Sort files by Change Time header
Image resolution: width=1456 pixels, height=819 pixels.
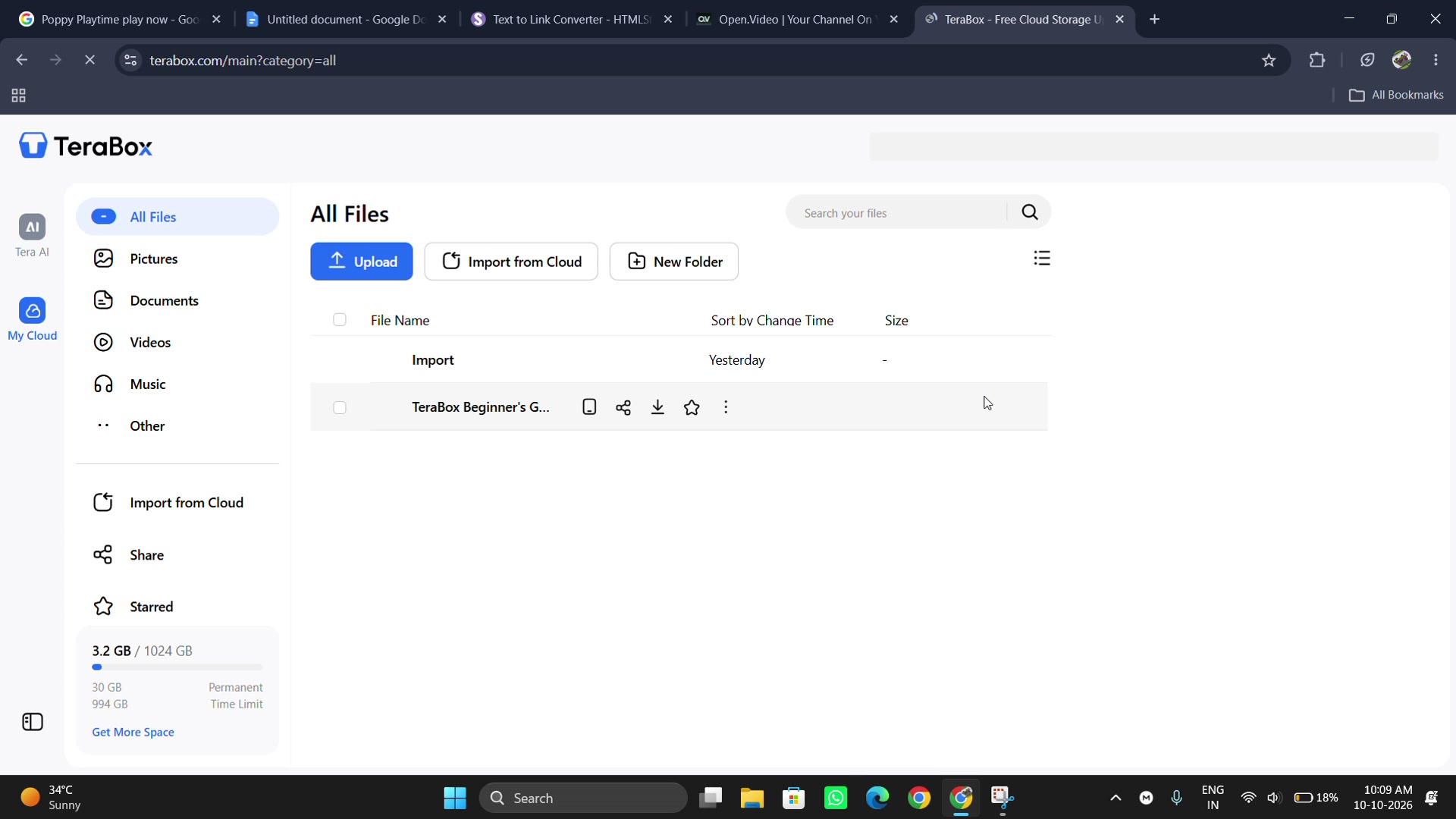pyautogui.click(x=772, y=321)
